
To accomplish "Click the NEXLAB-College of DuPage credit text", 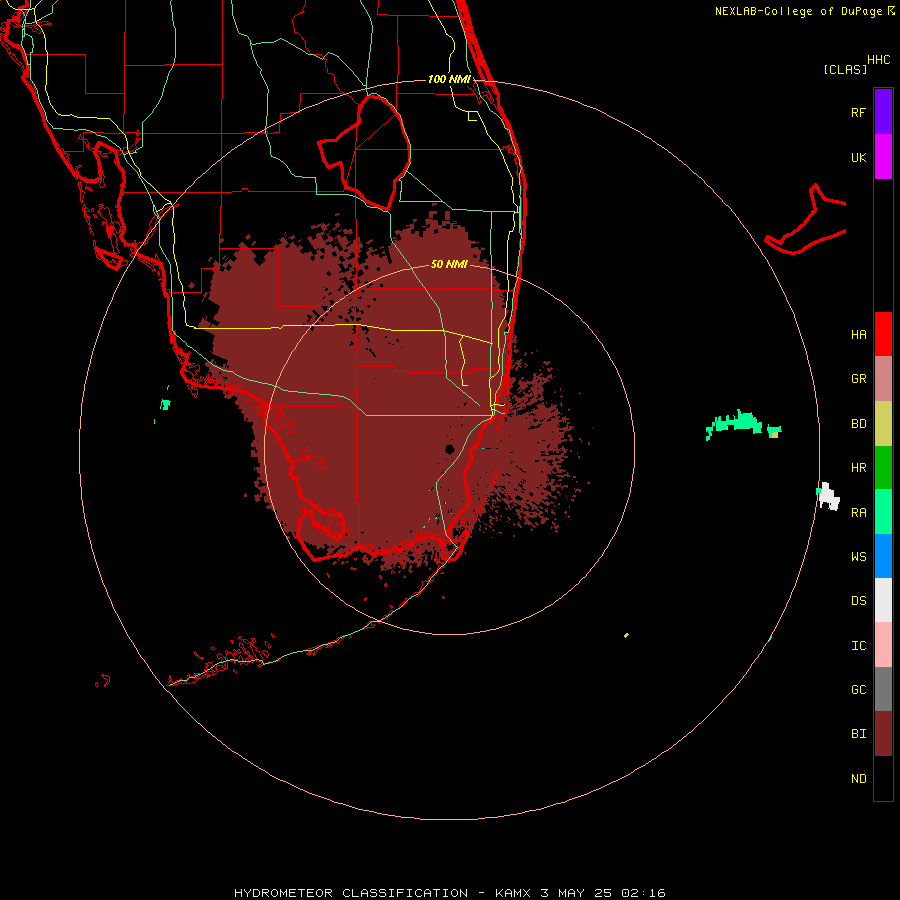I will point(800,11).
